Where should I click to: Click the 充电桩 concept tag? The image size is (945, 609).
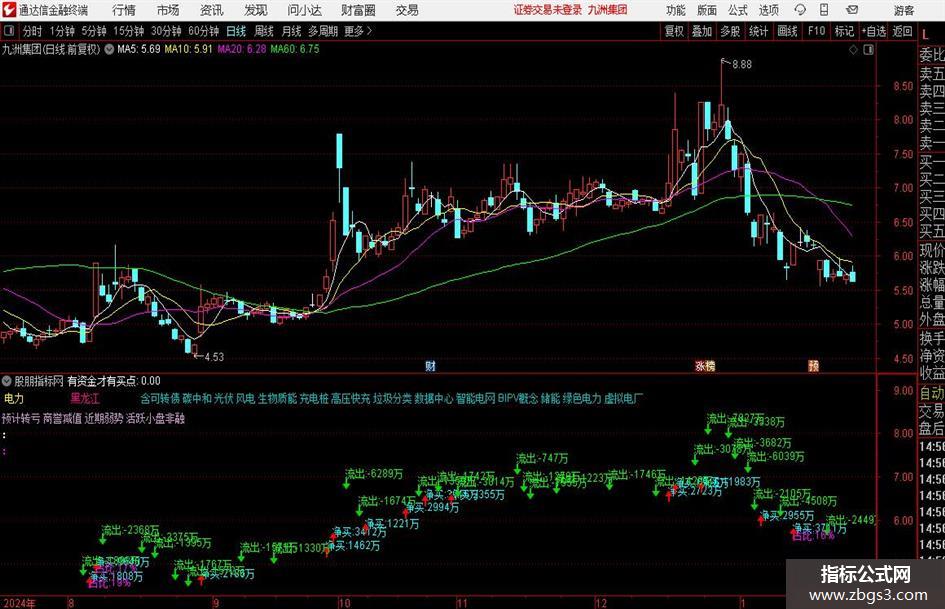pos(314,399)
